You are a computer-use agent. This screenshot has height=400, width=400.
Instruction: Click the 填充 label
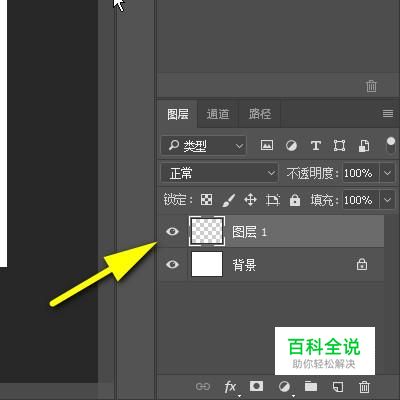324,200
